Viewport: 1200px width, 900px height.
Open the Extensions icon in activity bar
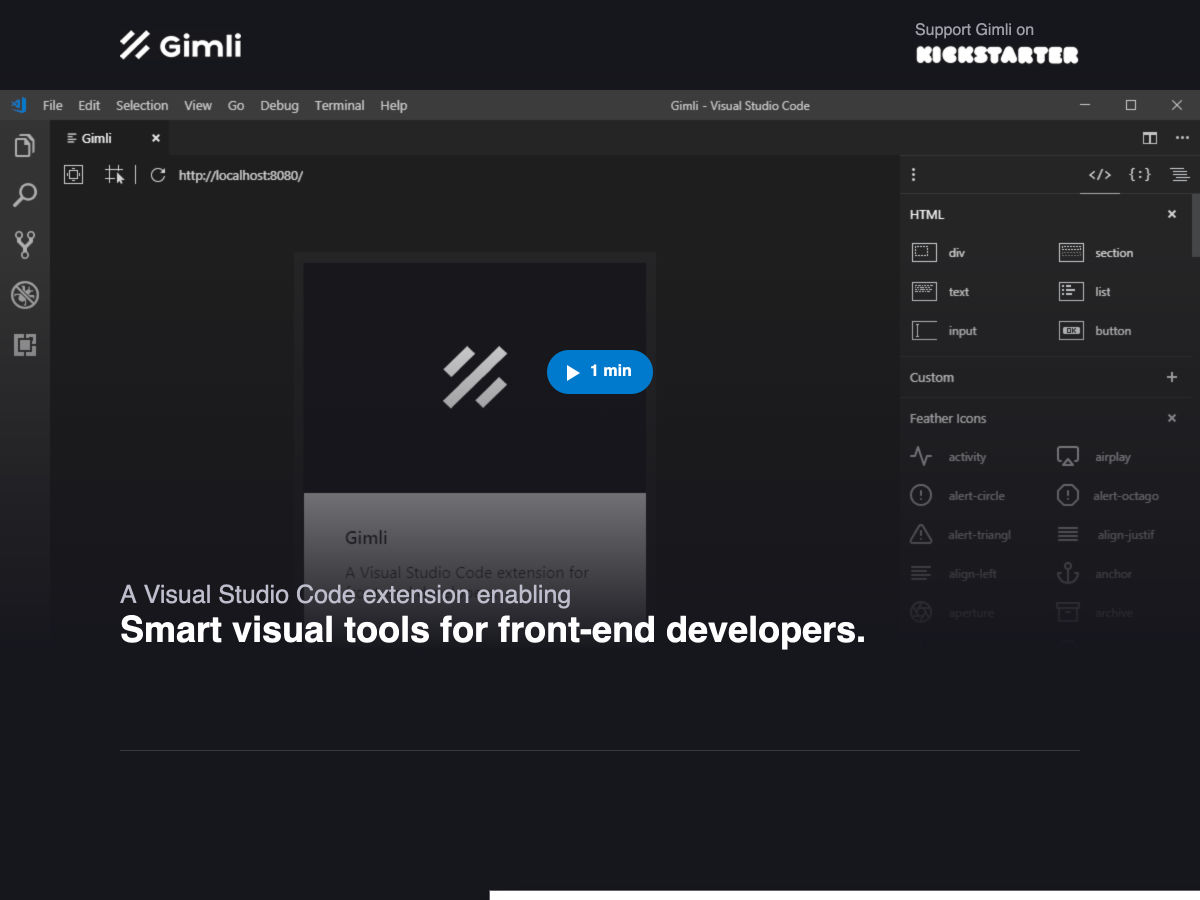coord(25,345)
